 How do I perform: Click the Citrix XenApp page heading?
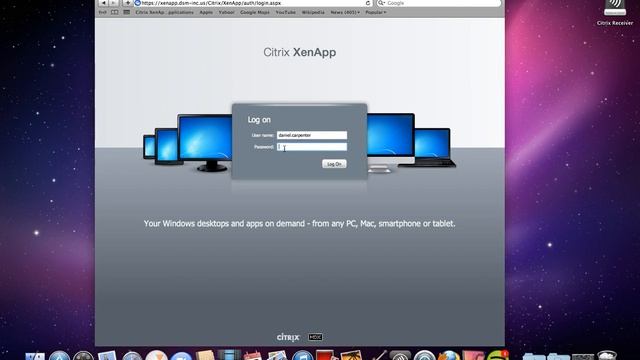[x=300, y=52]
